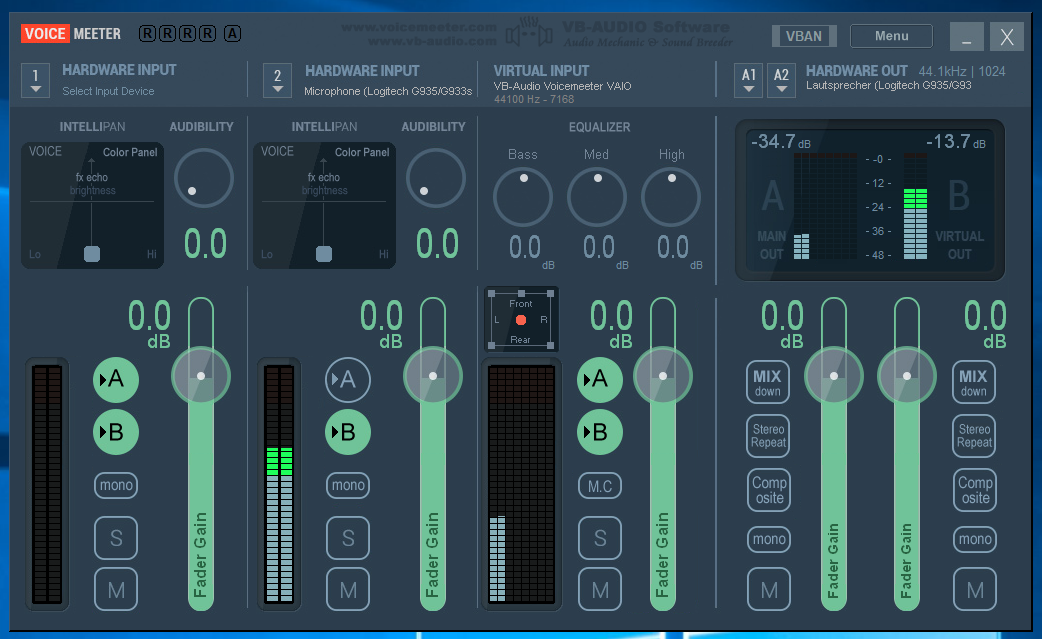The width and height of the screenshot is (1042, 639).
Task: Click the Hardware Input 1 fader gain knob
Action: pyautogui.click(x=201, y=376)
